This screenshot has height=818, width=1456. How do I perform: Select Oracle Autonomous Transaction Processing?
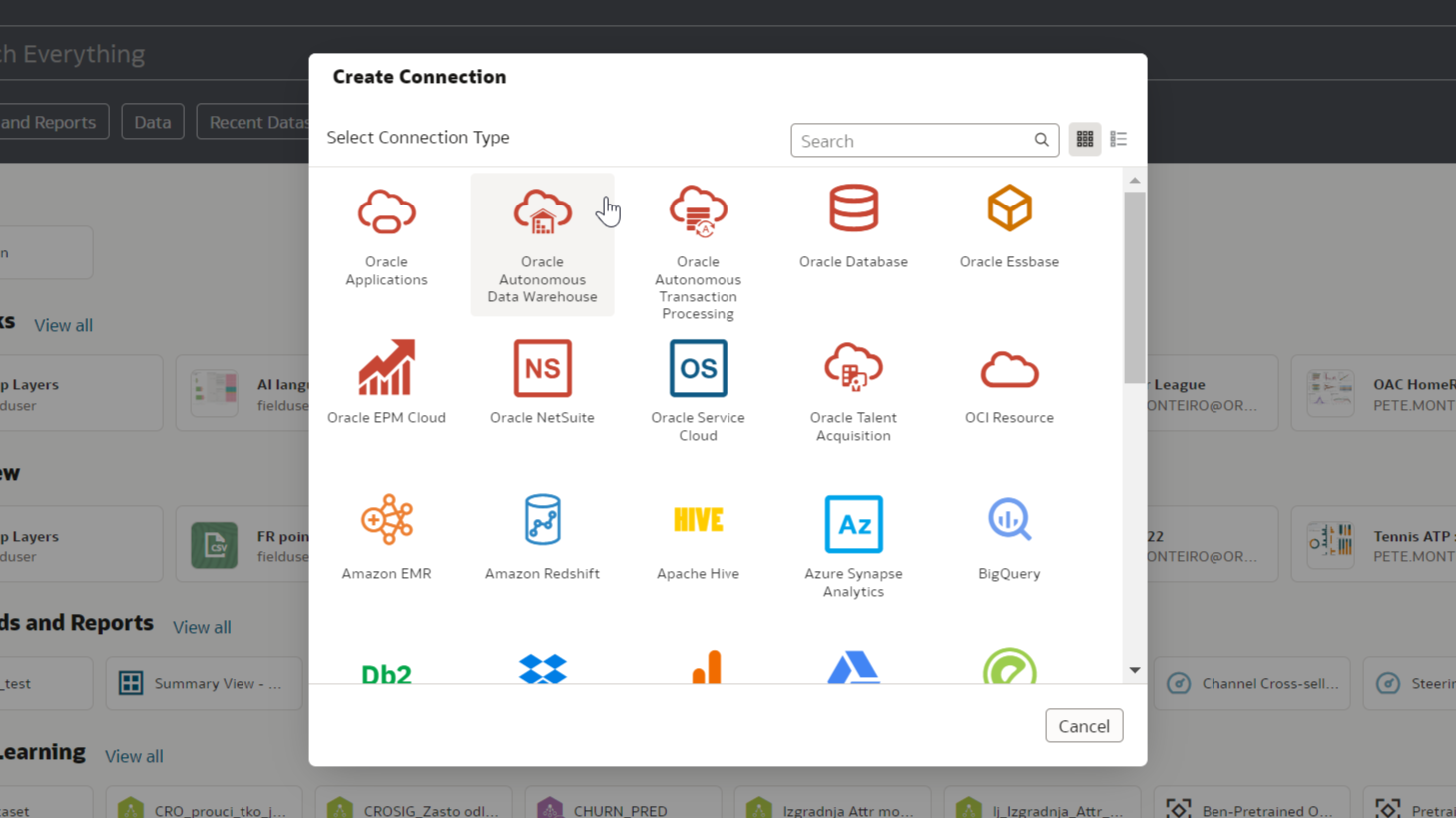[698, 251]
